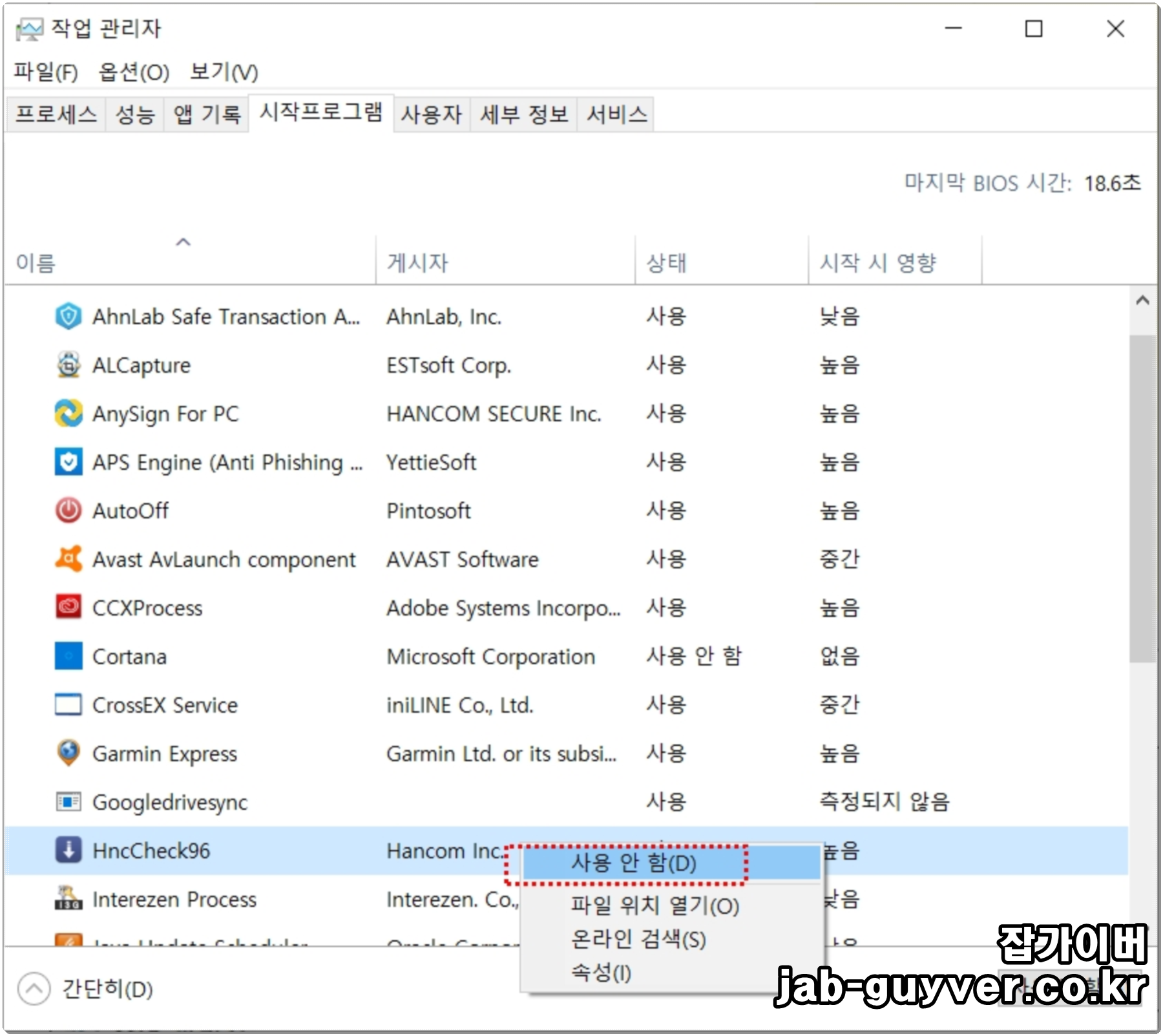Select the APS Engine (Anti Phishing entry name
Viewport: 1163px width, 1036px height.
227,463
